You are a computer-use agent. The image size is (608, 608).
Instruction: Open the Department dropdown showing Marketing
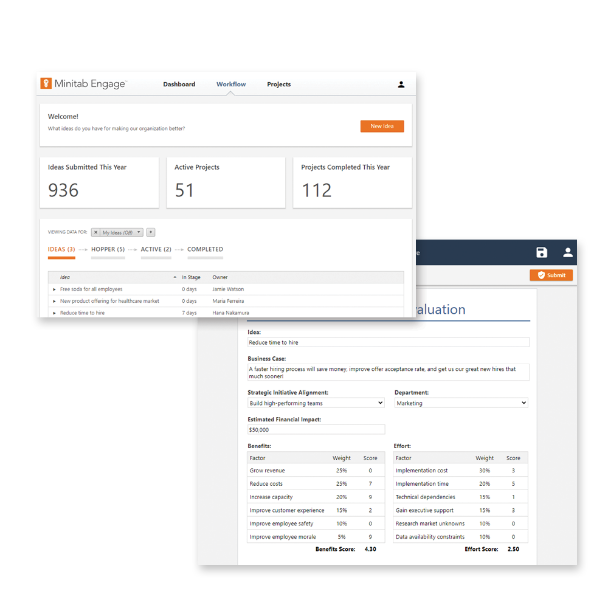[x=461, y=403]
